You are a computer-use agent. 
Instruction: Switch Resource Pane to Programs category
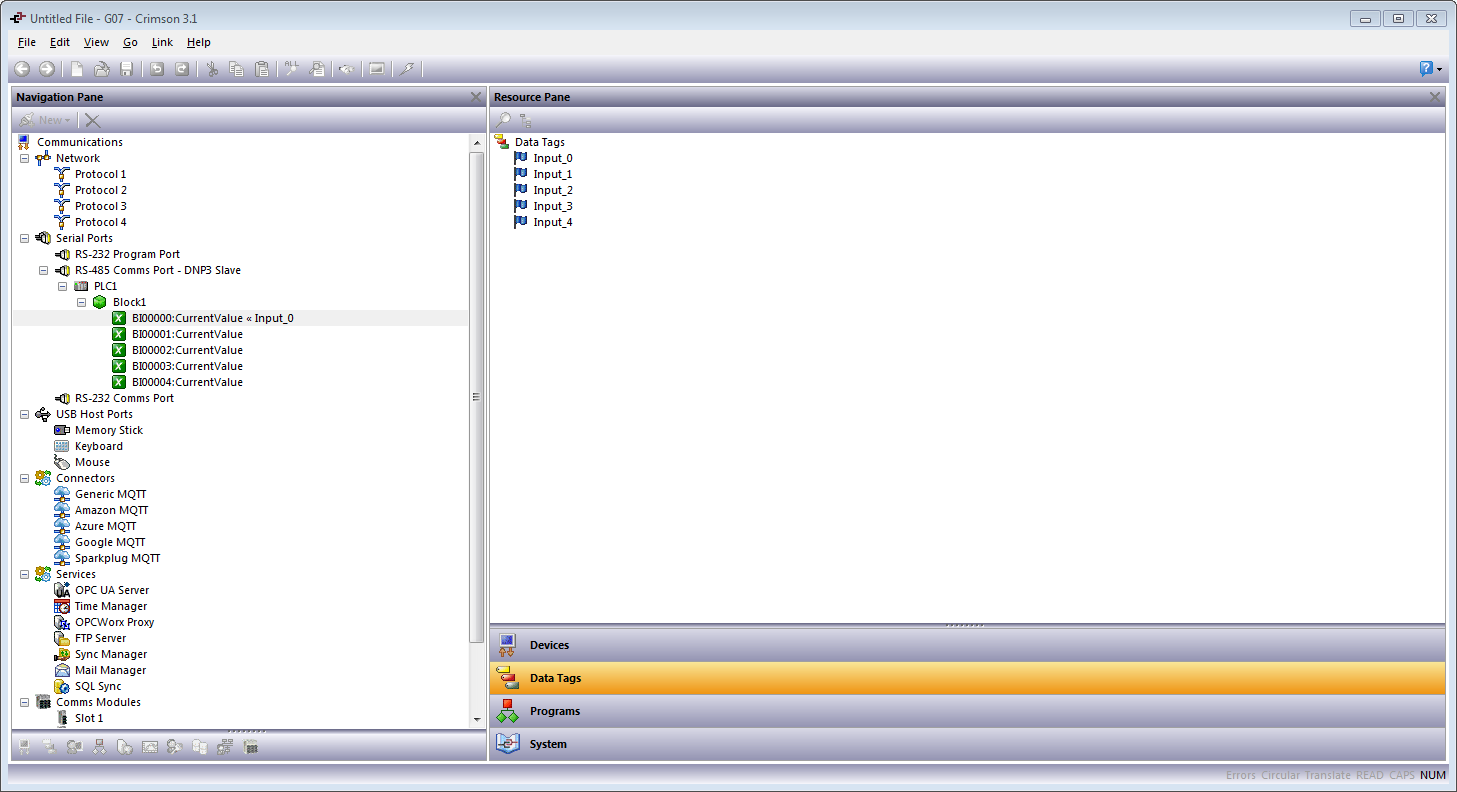tap(967, 711)
